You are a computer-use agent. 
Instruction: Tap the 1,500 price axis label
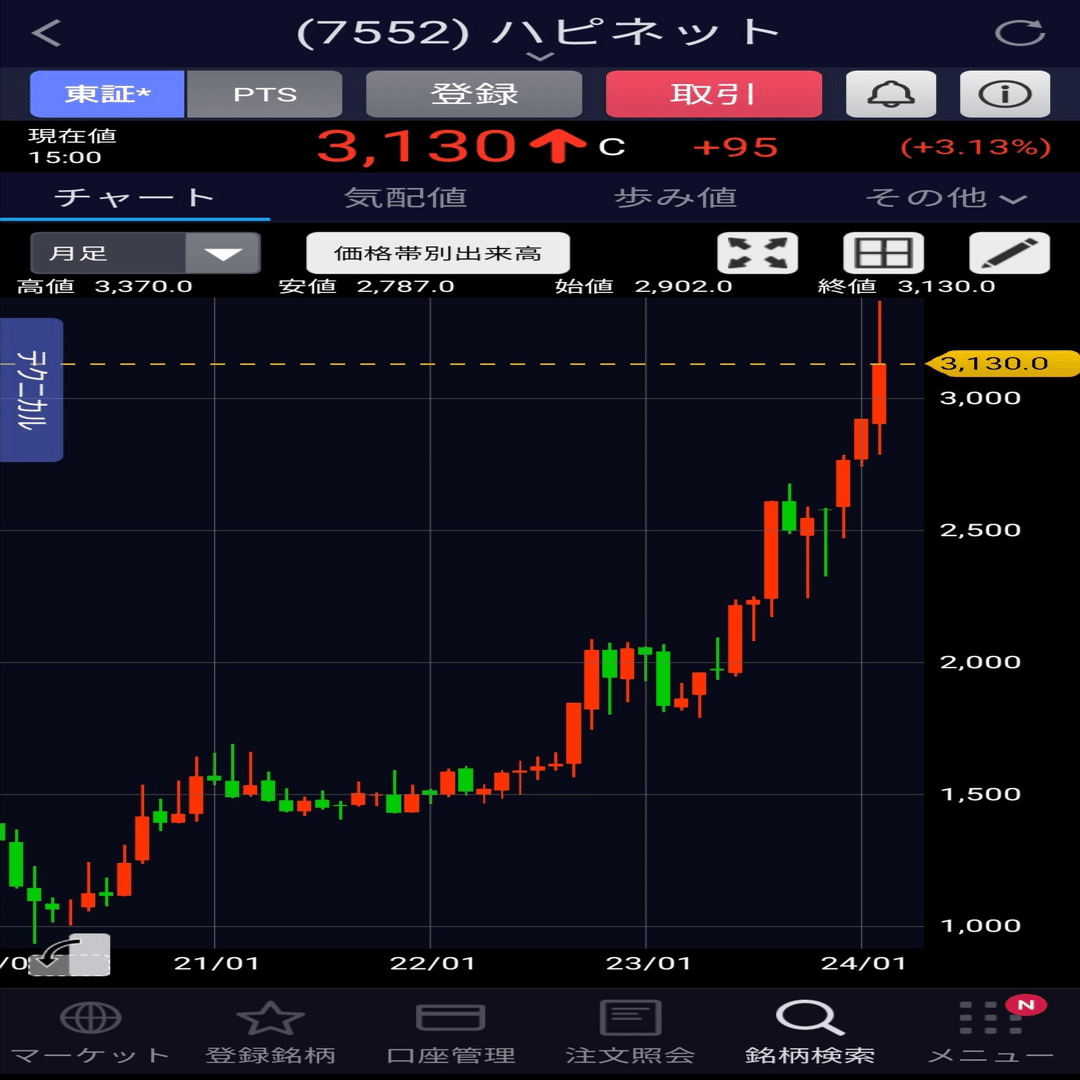point(980,794)
